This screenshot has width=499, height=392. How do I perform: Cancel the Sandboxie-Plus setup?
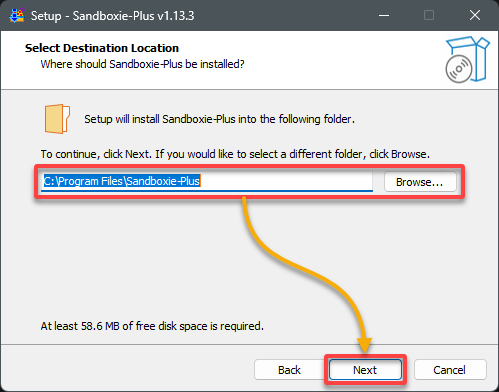(450, 370)
